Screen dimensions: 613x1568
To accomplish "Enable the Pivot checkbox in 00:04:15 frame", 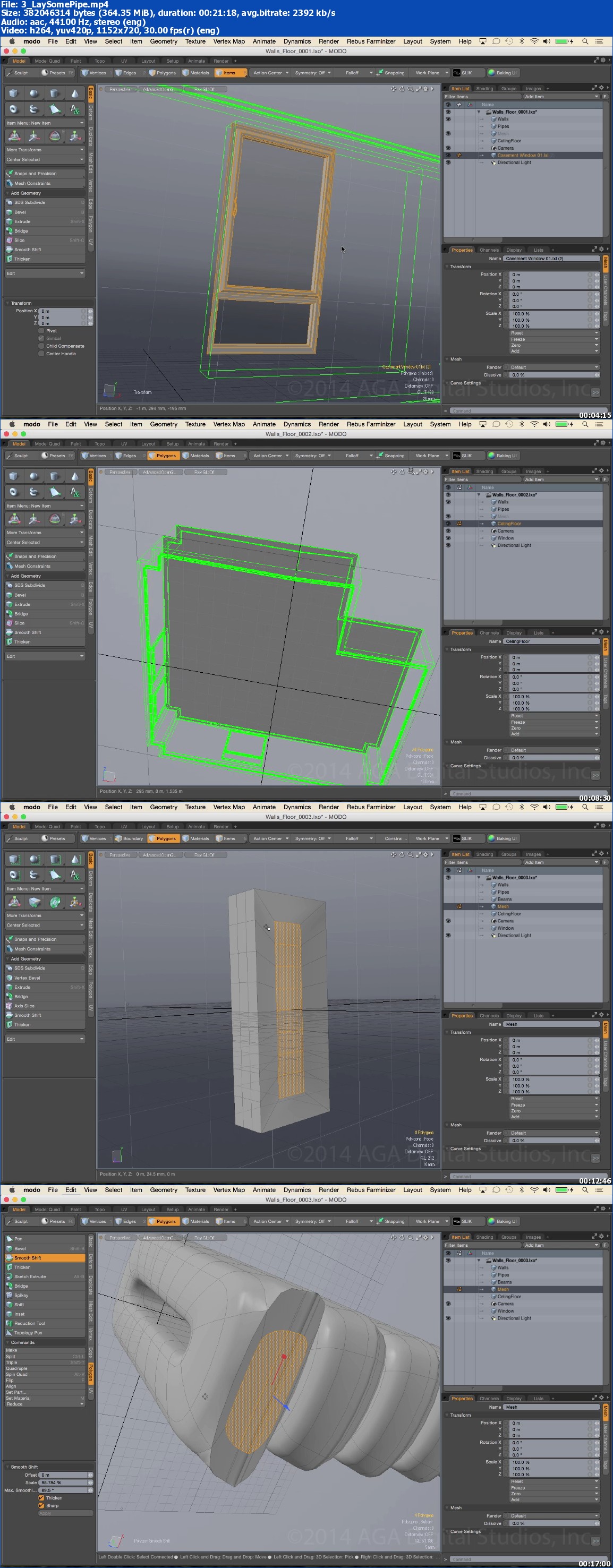I will pos(41,330).
